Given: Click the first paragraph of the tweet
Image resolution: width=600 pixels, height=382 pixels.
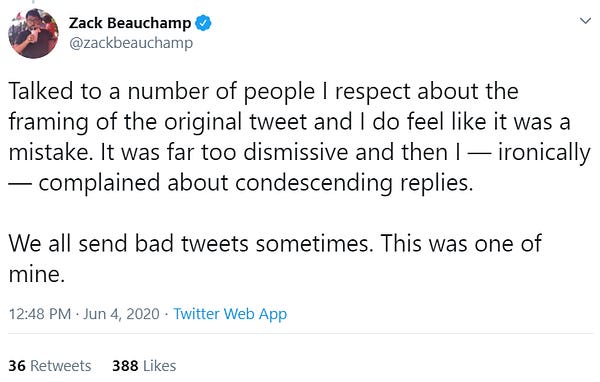Looking at the screenshot, I should (300, 137).
